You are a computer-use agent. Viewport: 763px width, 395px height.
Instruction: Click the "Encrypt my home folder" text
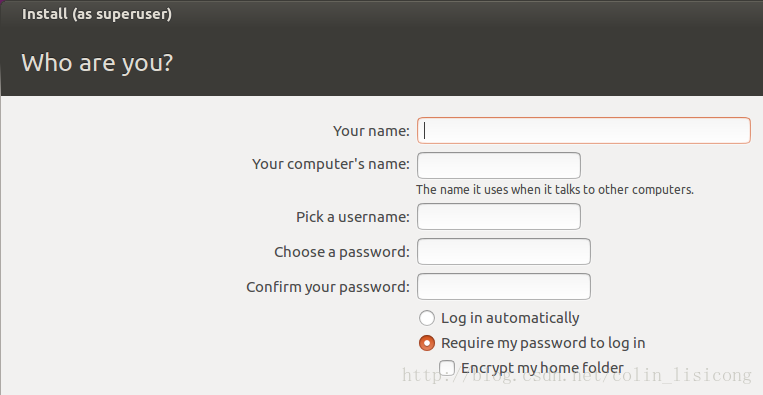(x=542, y=368)
